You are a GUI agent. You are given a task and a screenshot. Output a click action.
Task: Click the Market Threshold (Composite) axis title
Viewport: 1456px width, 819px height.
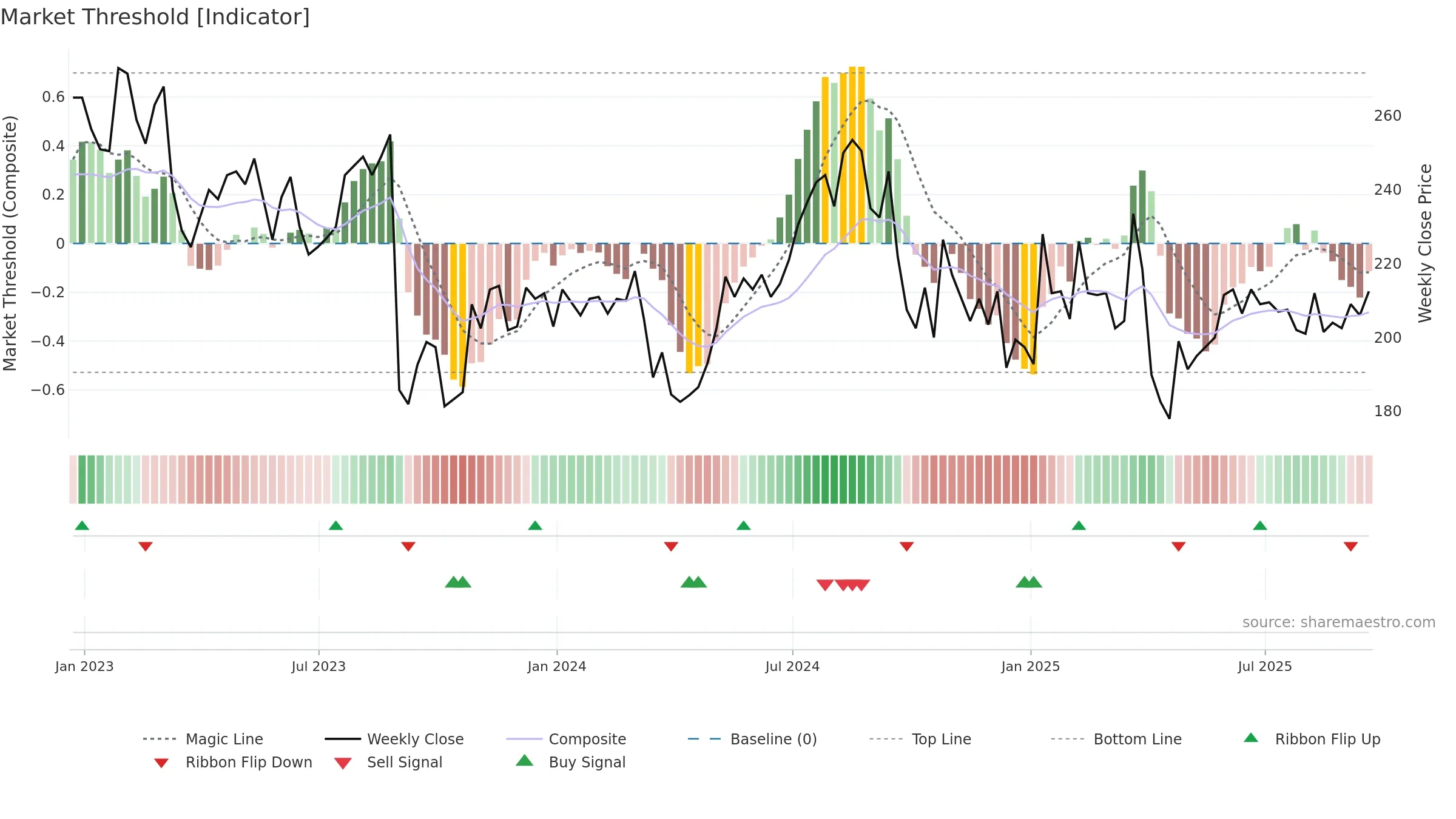pos(10,243)
